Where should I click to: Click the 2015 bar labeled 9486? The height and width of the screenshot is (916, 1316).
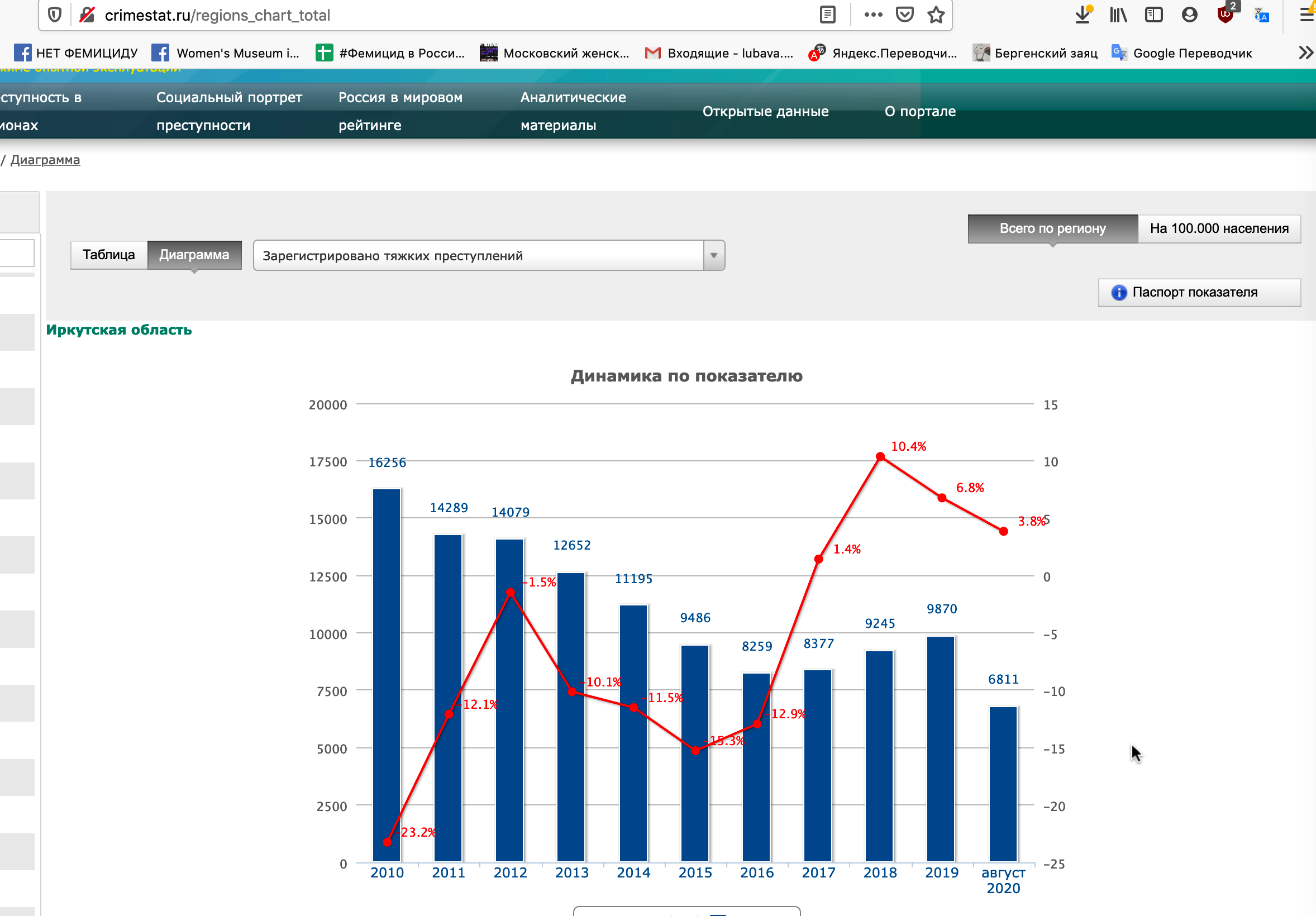point(695,753)
